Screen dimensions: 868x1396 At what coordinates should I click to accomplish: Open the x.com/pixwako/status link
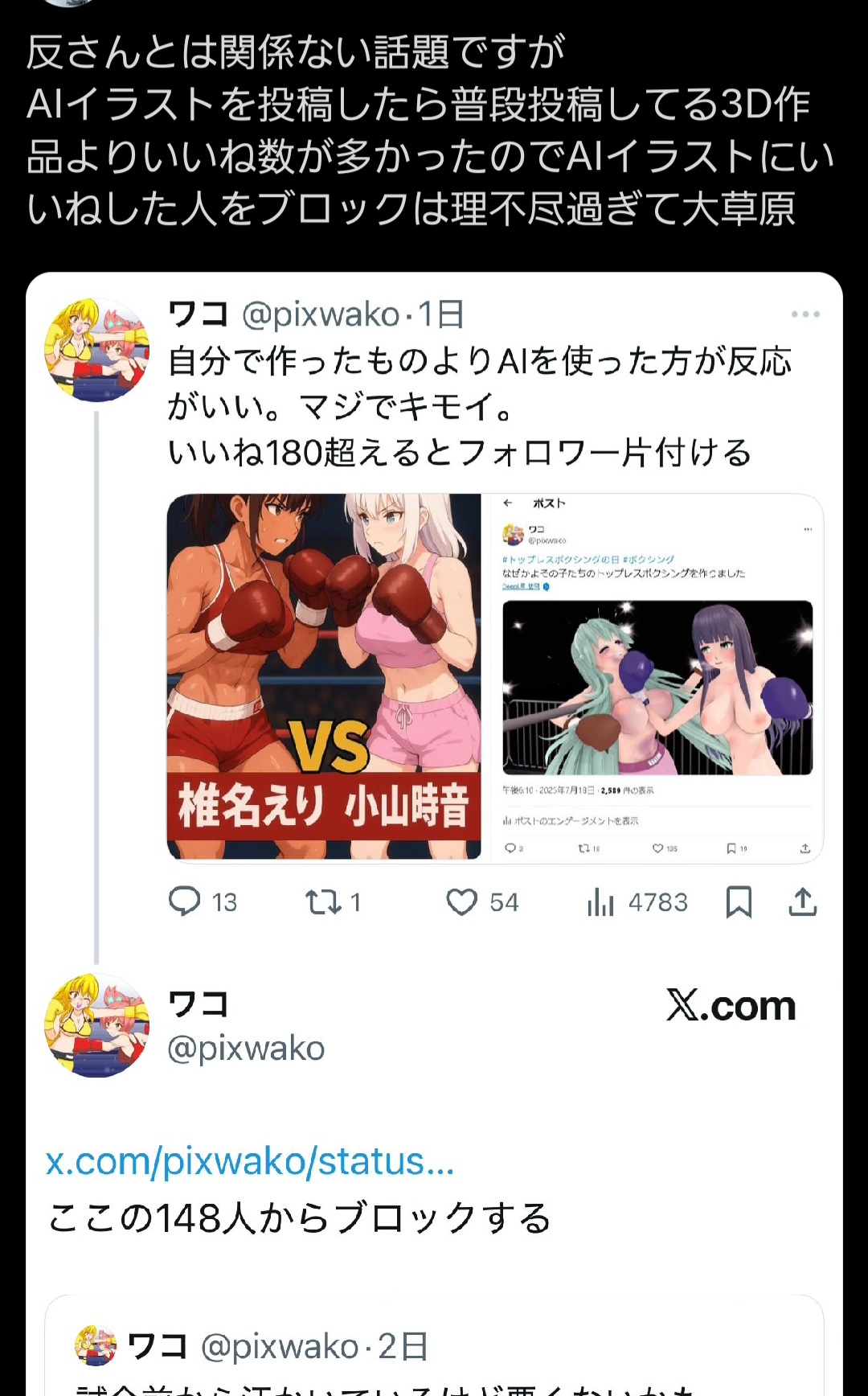(250, 1162)
